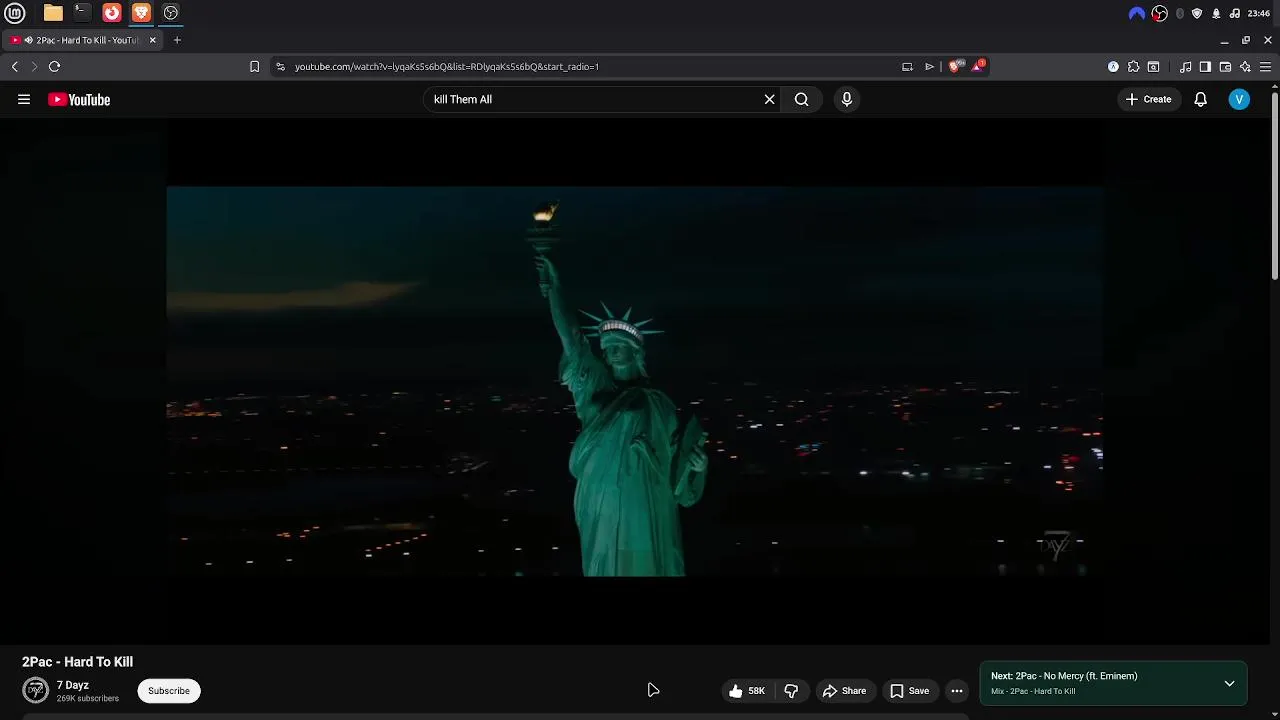Go forward in the browser
The width and height of the screenshot is (1280, 720).
(x=34, y=66)
